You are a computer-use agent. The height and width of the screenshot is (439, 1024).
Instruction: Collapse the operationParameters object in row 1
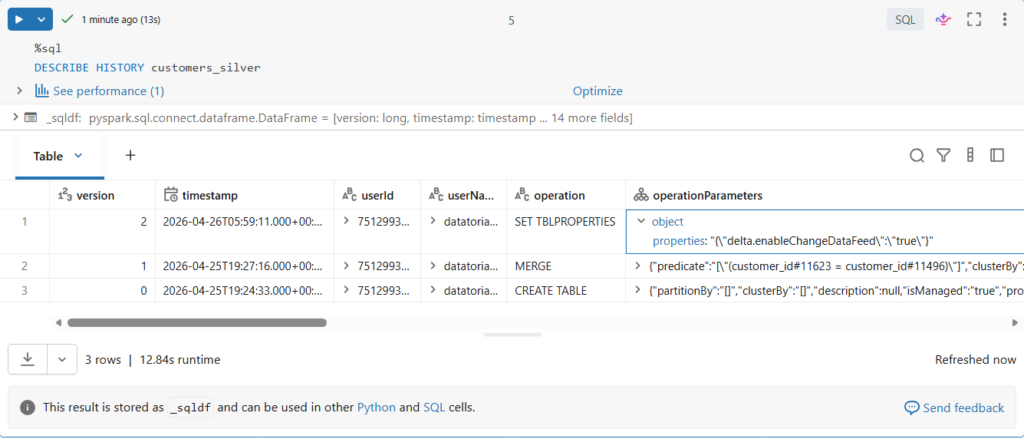(x=641, y=222)
